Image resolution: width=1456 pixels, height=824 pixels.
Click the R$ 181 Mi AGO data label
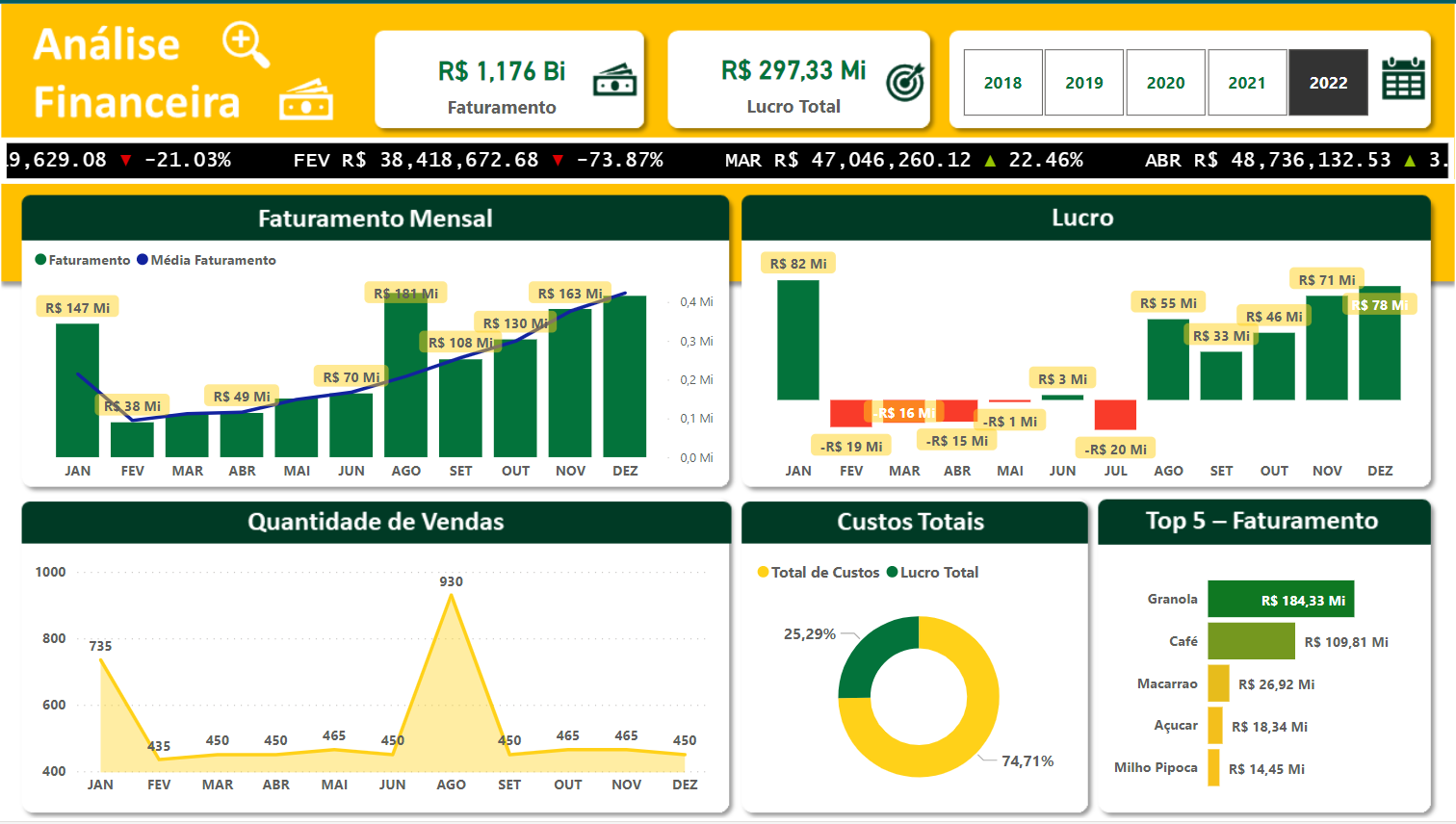pos(405,294)
